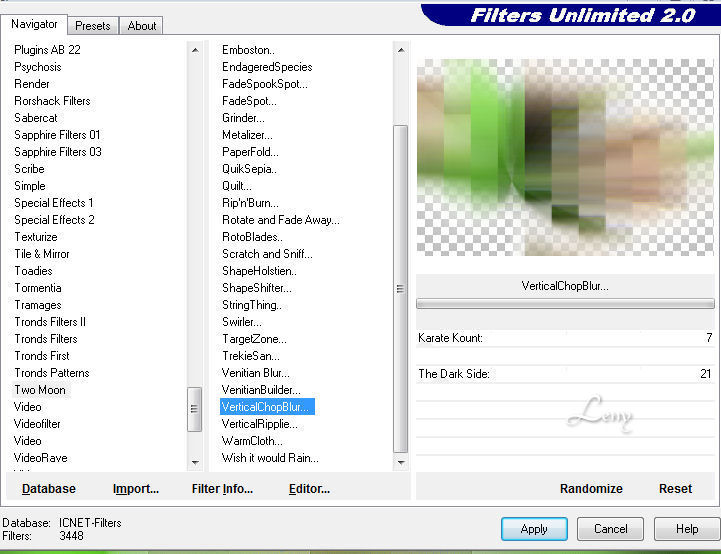Show Filter Info...
721x554 pixels.
[222, 489]
